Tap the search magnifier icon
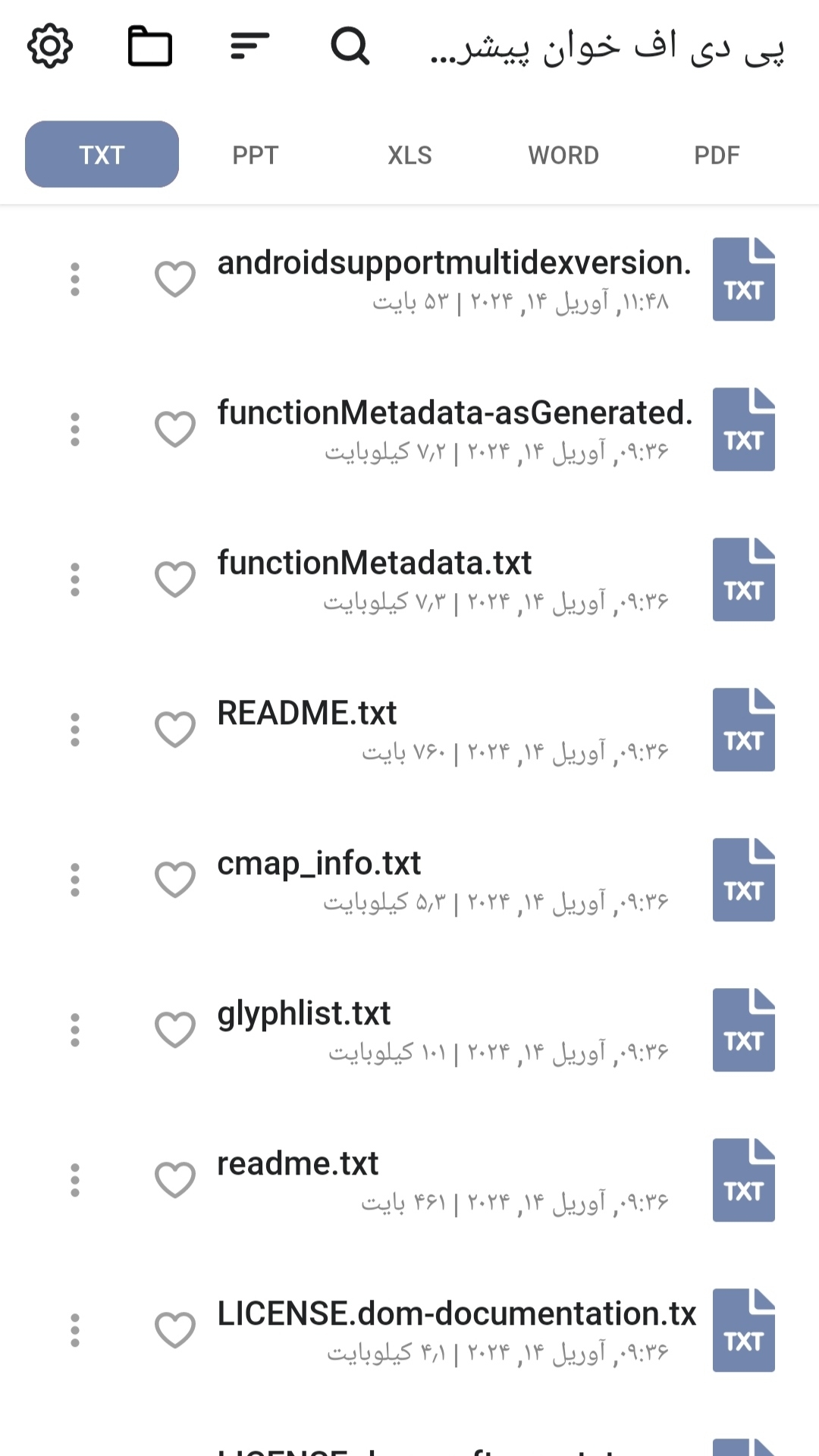Image resolution: width=819 pixels, height=1456 pixels. [350, 46]
